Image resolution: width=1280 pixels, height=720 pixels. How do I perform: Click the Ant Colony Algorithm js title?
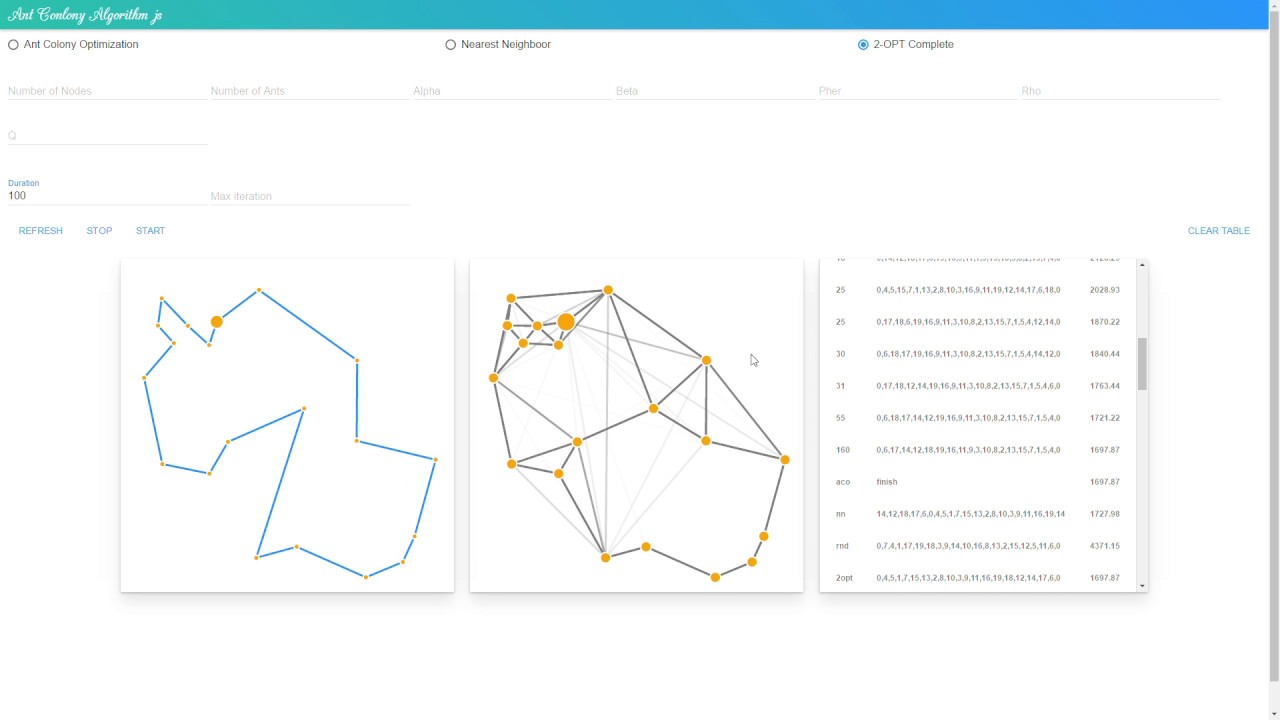point(85,15)
